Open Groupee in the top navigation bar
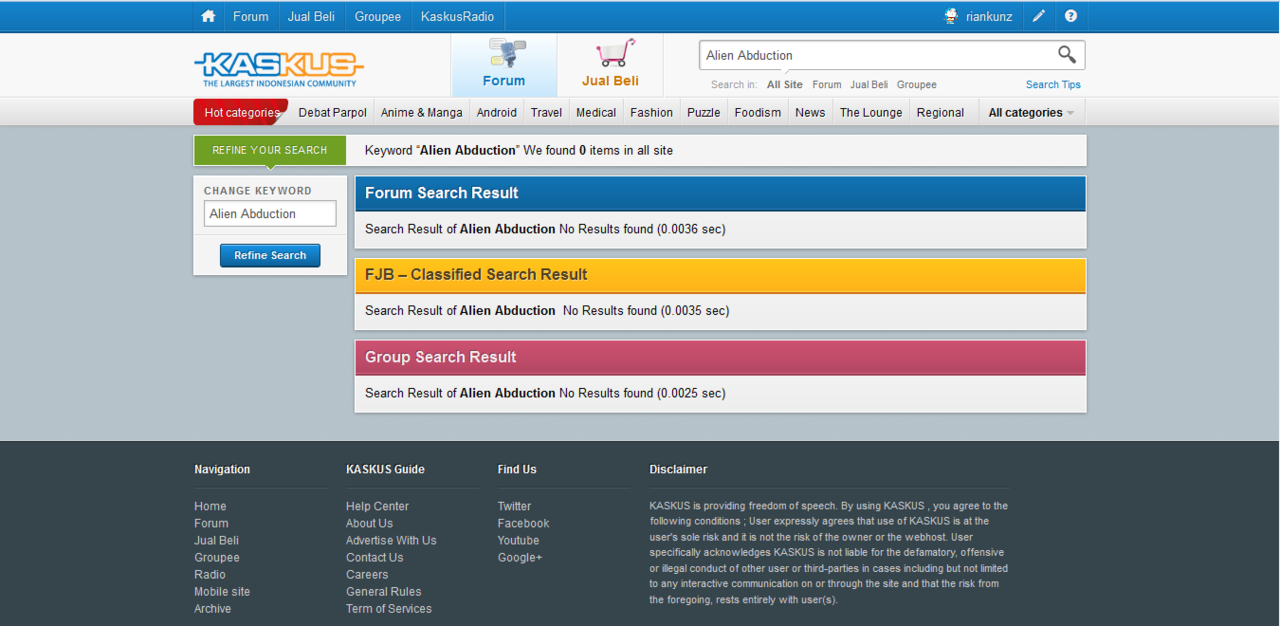The height and width of the screenshot is (626, 1280). (378, 16)
